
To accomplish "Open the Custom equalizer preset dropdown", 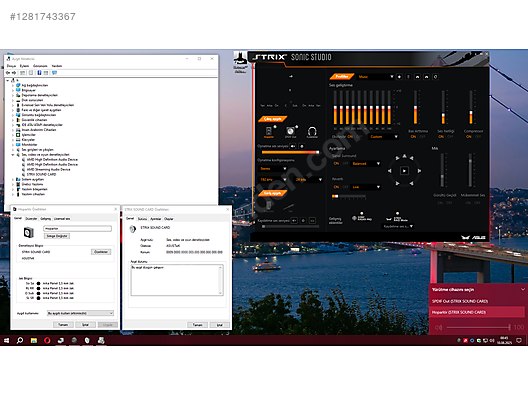I will coord(383,137).
